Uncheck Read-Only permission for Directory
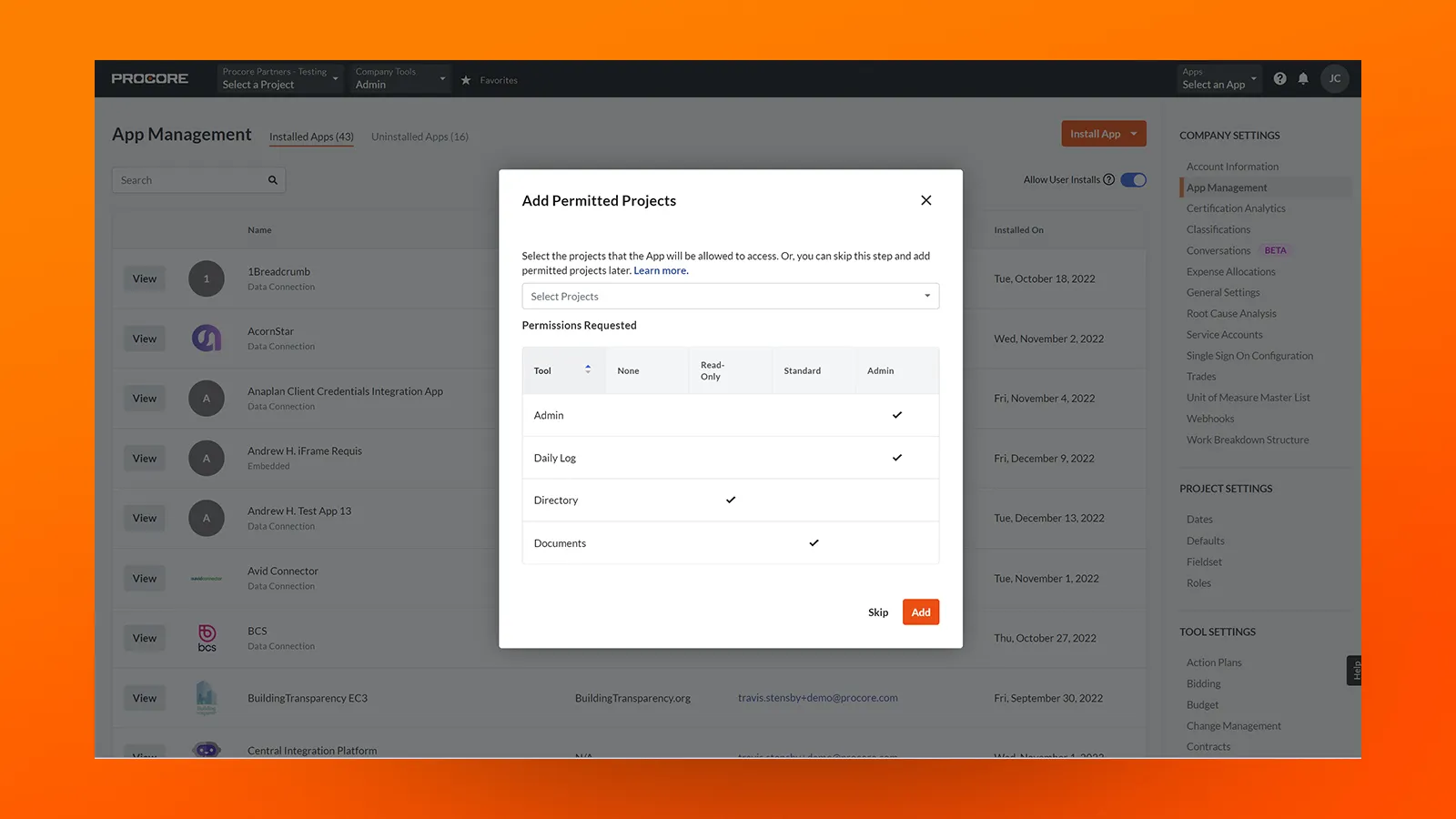Screen dimensions: 1456x819 click(x=731, y=500)
